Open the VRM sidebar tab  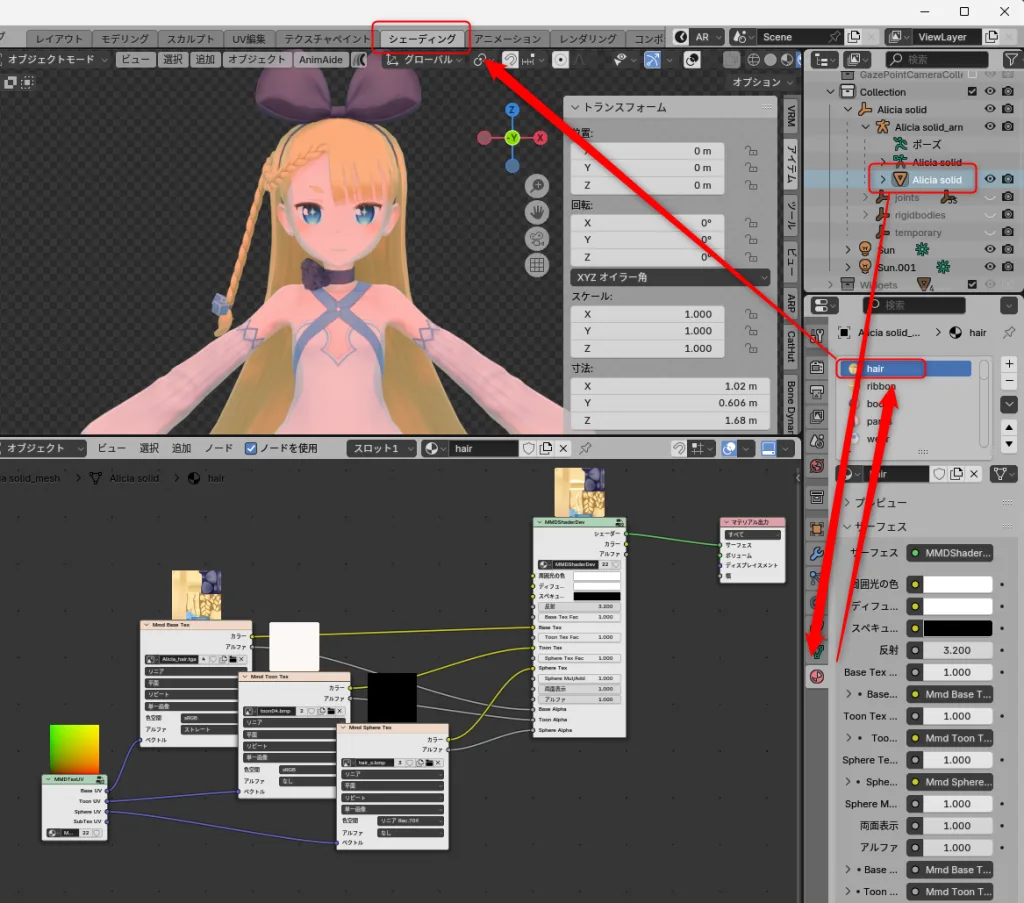point(791,116)
